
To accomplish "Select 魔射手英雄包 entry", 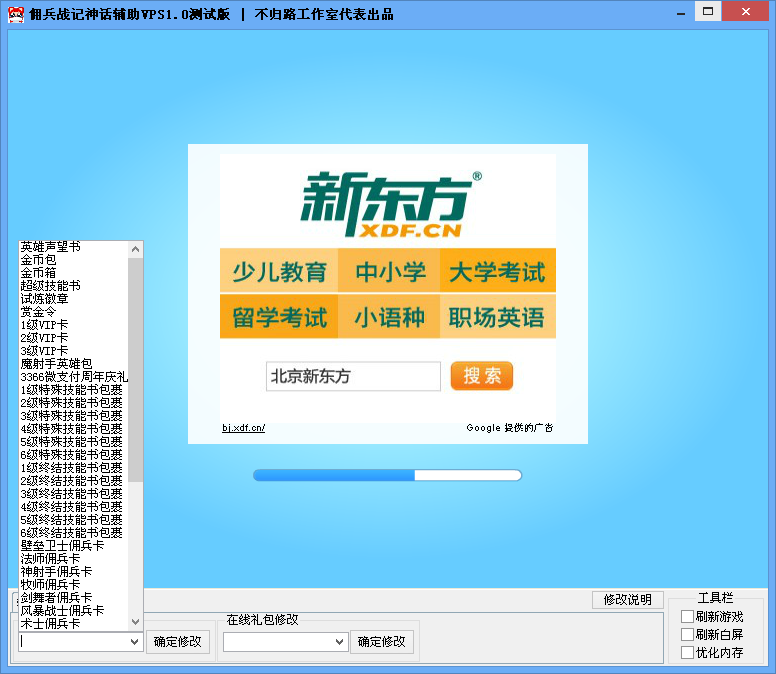I will [x=73, y=364].
